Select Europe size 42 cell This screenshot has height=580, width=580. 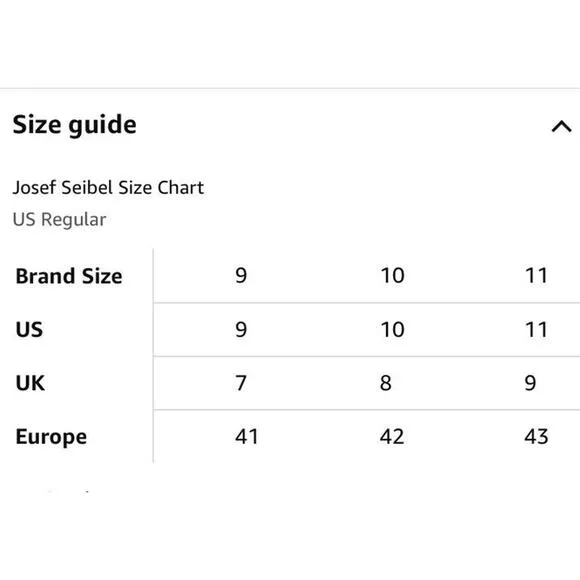pyautogui.click(x=392, y=436)
